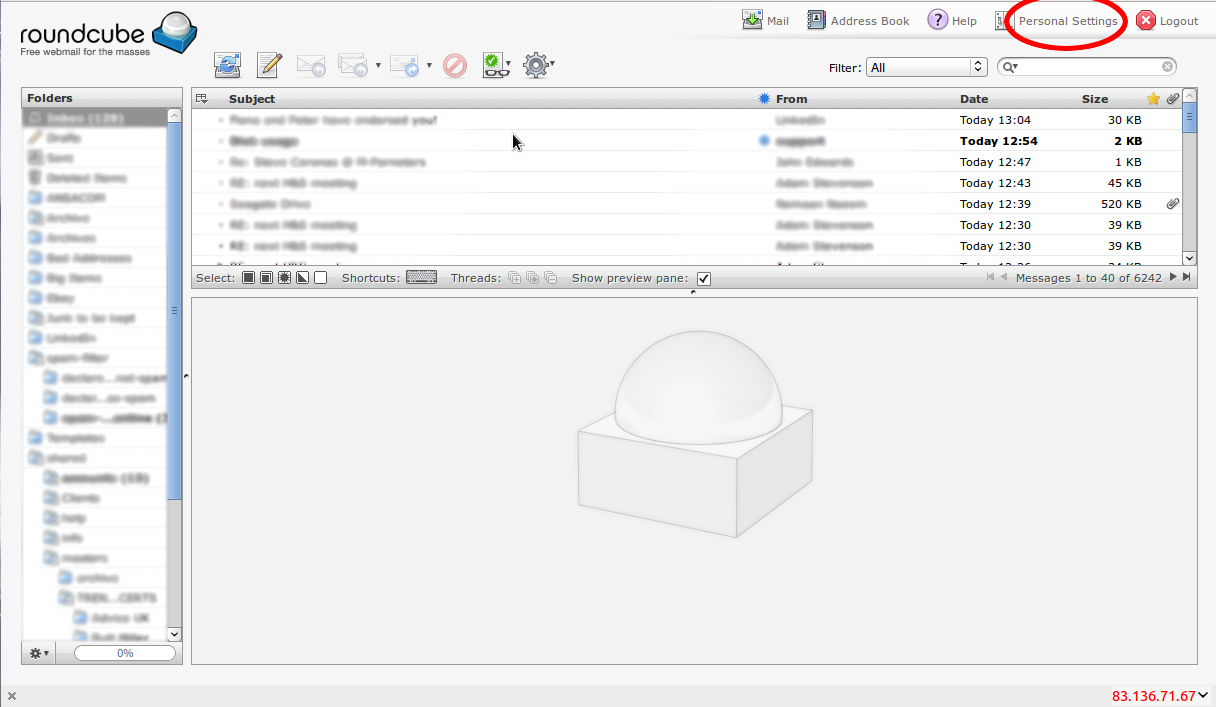This screenshot has width=1216, height=707.
Task: Click the first Select all messages square
Action: point(248,278)
